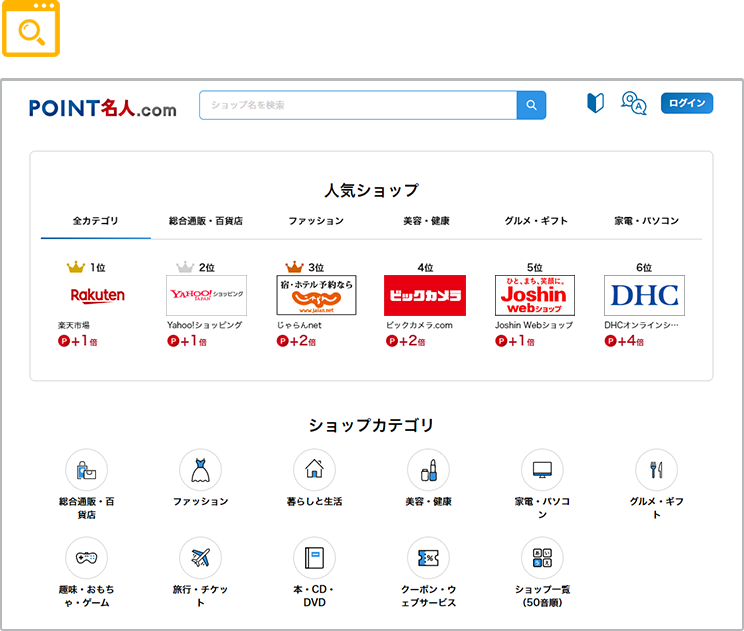Click the 旅行・チケット category label
Screen dimensions: 744x631
[200, 596]
